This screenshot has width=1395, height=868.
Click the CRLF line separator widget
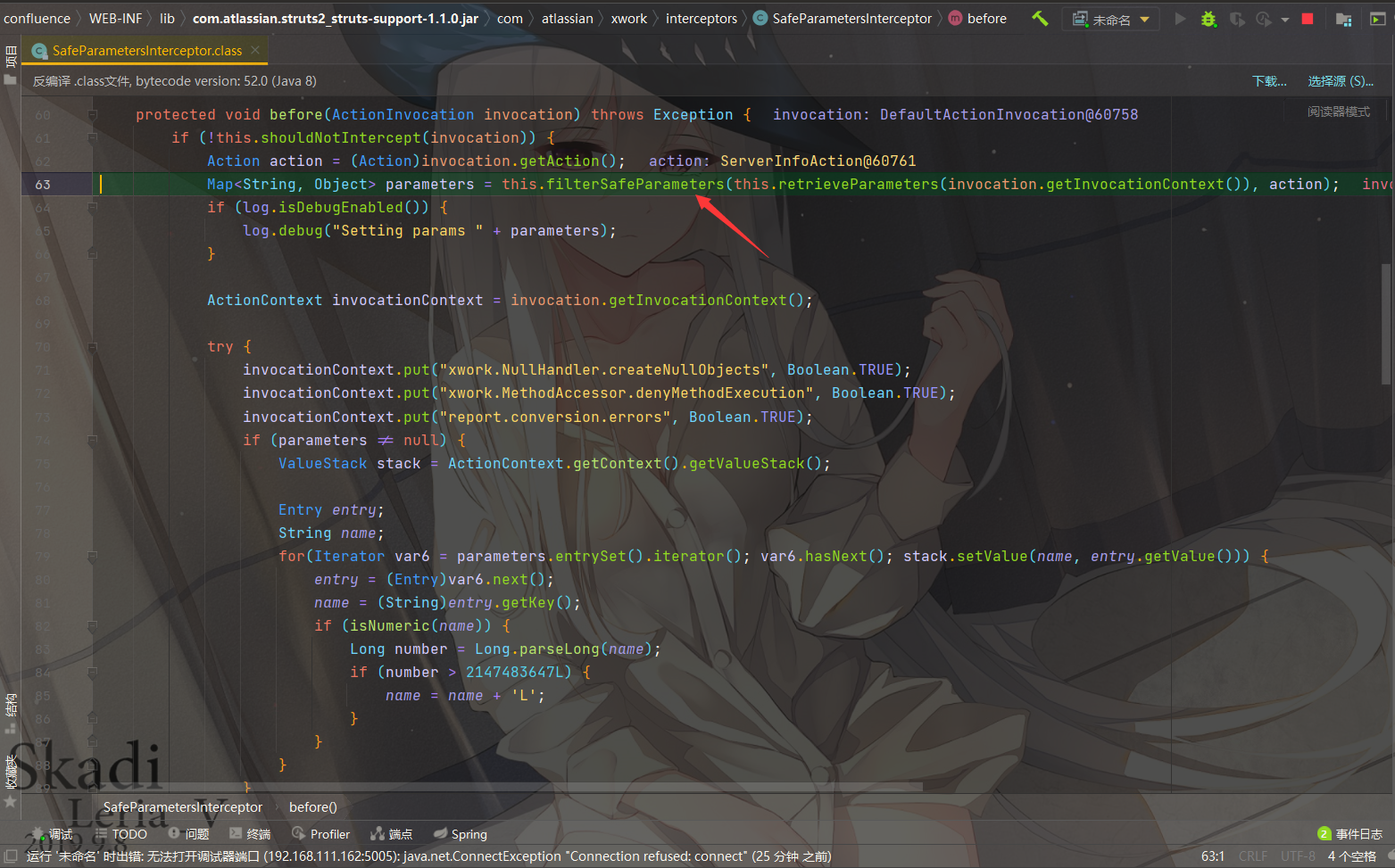[1253, 856]
